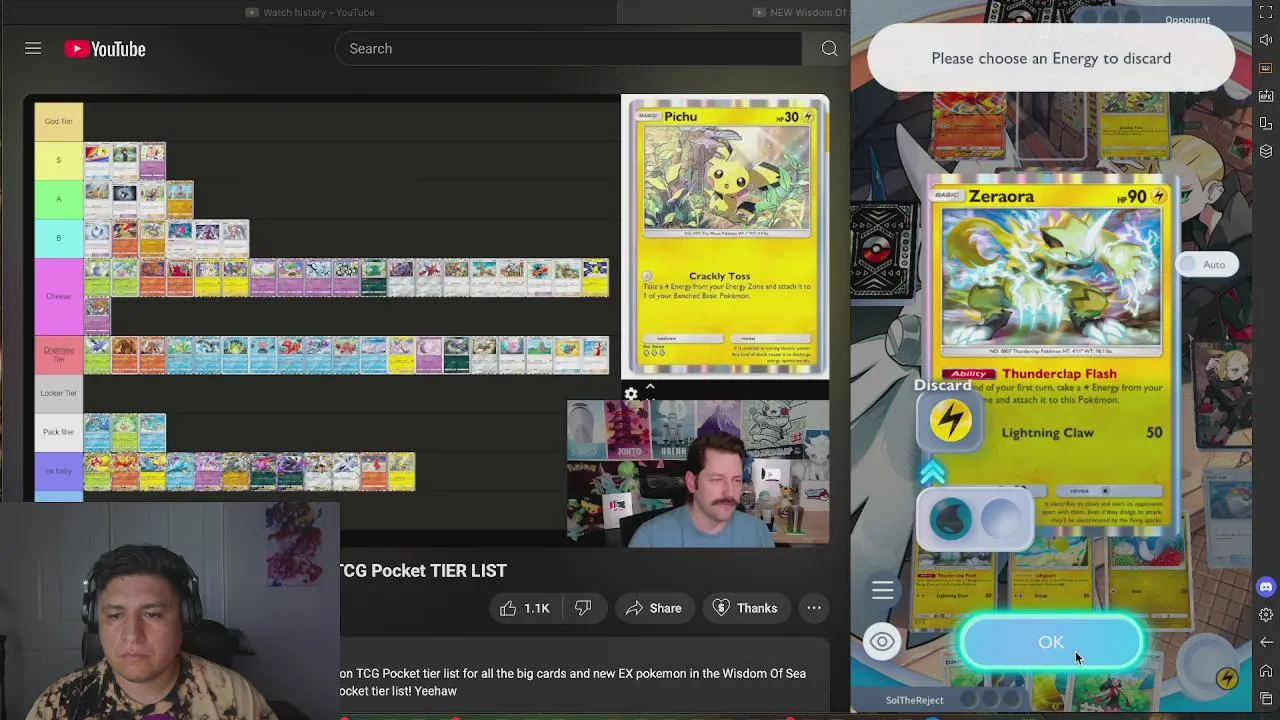The image size is (1280, 720).
Task: Switch to Watch history - YouTube tab
Action: [311, 12]
